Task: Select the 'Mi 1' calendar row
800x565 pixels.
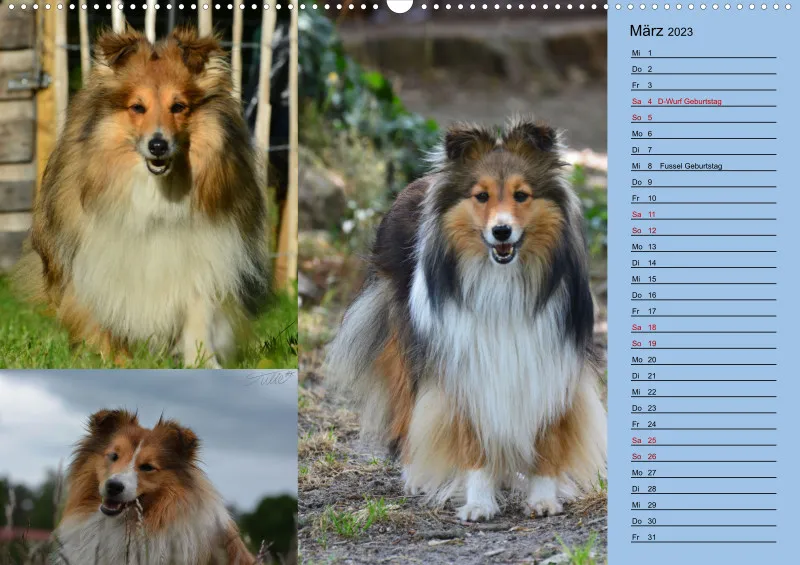Action: click(x=703, y=53)
